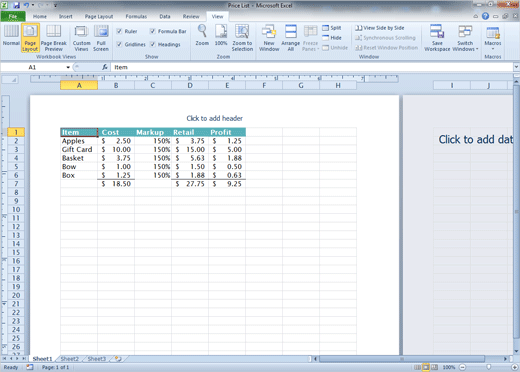
Task: Open a New Window
Action: [269, 38]
